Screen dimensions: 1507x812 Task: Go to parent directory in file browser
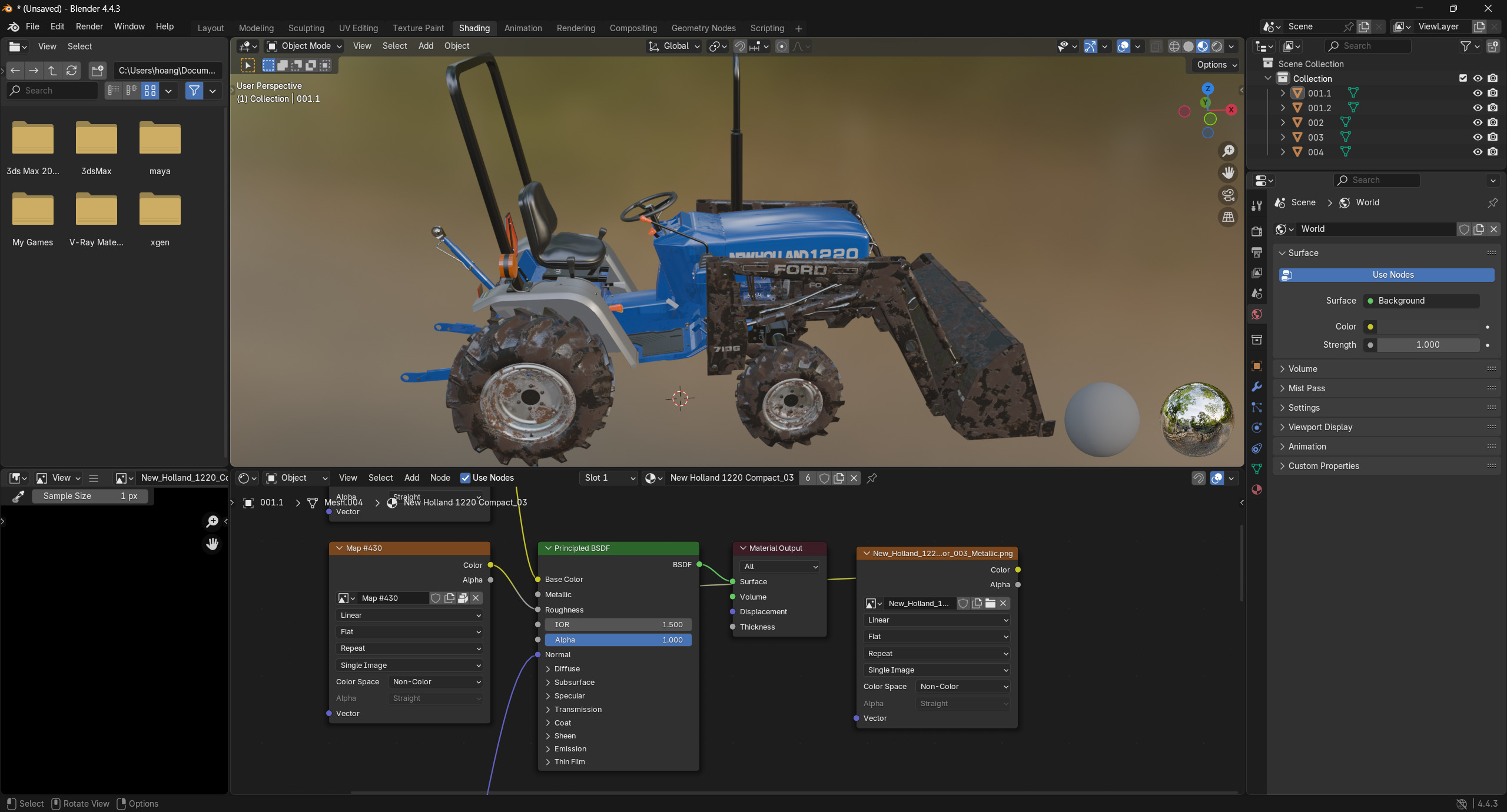coord(53,71)
